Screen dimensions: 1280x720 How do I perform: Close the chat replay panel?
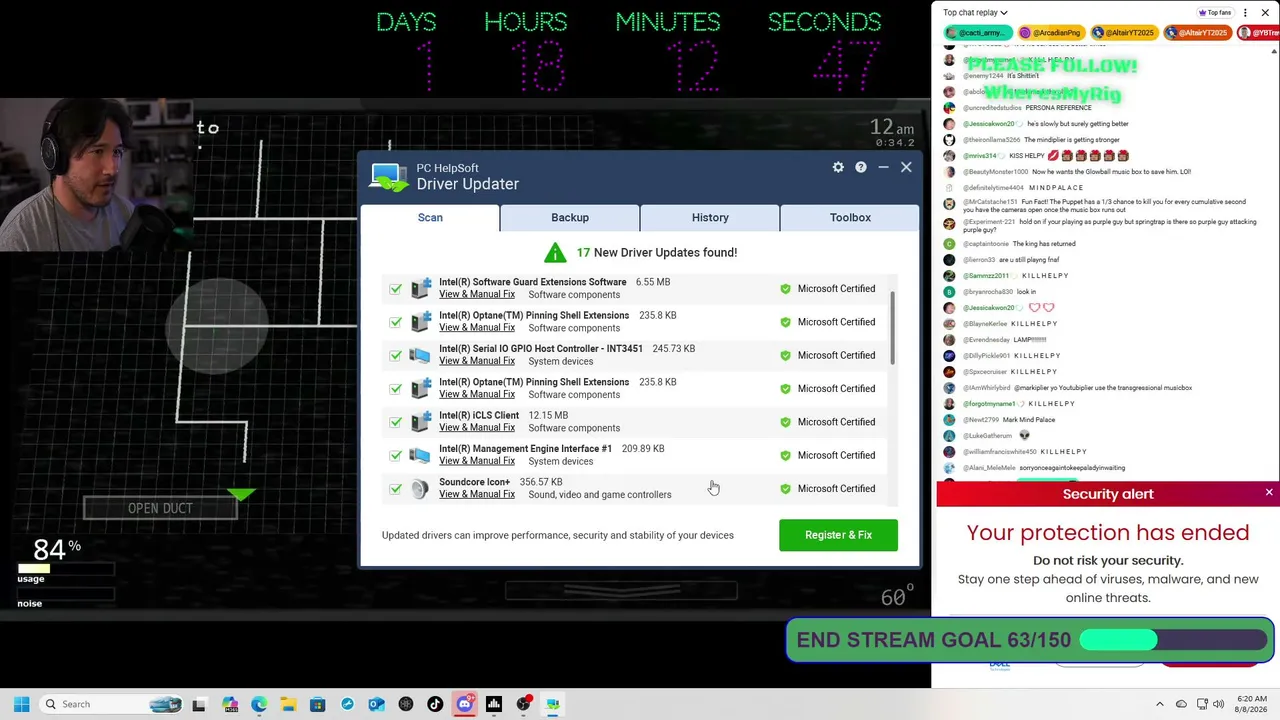[x=1265, y=13]
